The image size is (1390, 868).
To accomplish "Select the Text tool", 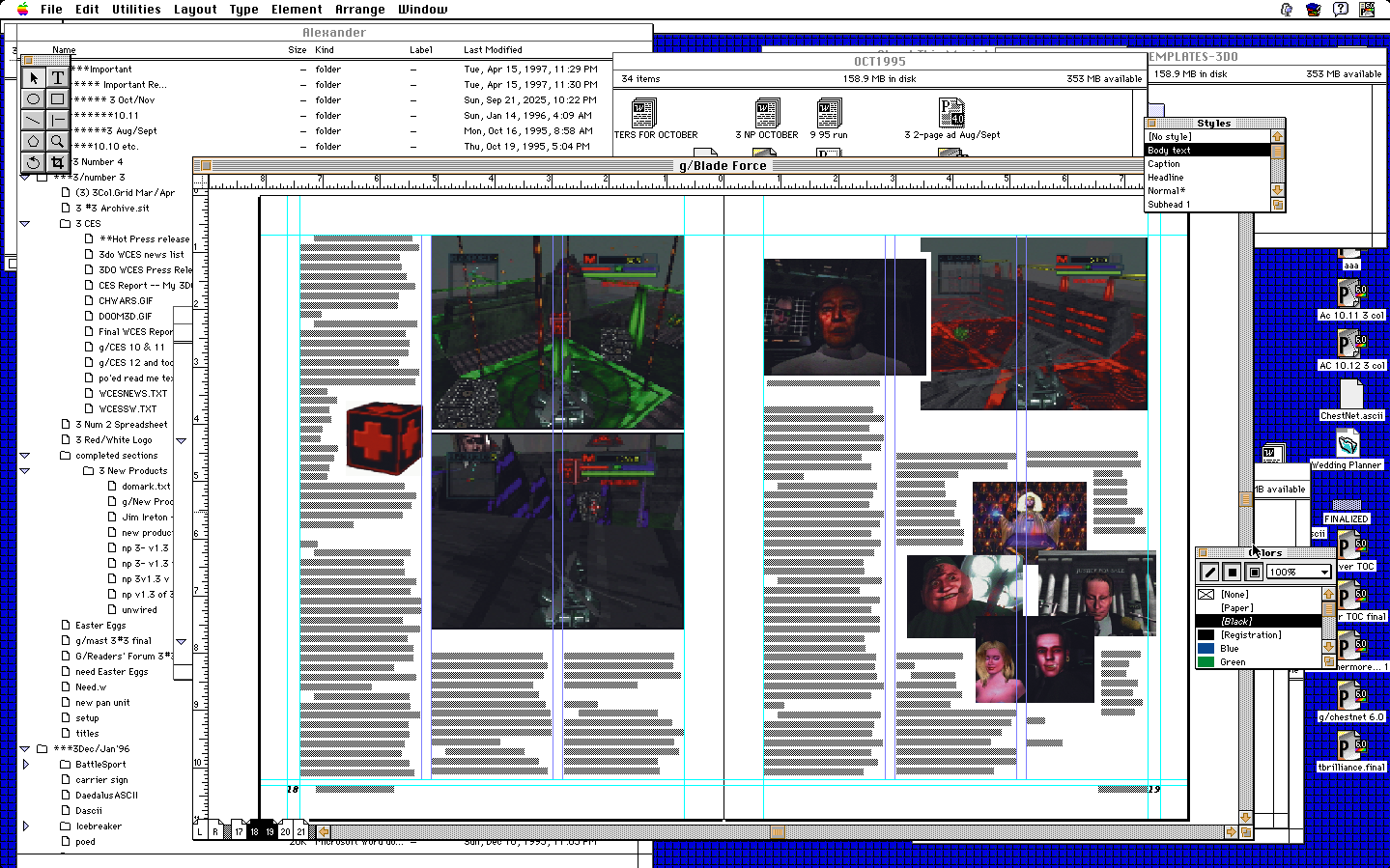I will [x=58, y=77].
